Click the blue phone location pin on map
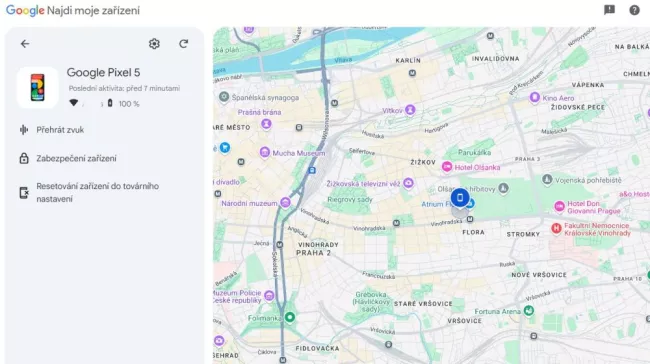 [460, 198]
